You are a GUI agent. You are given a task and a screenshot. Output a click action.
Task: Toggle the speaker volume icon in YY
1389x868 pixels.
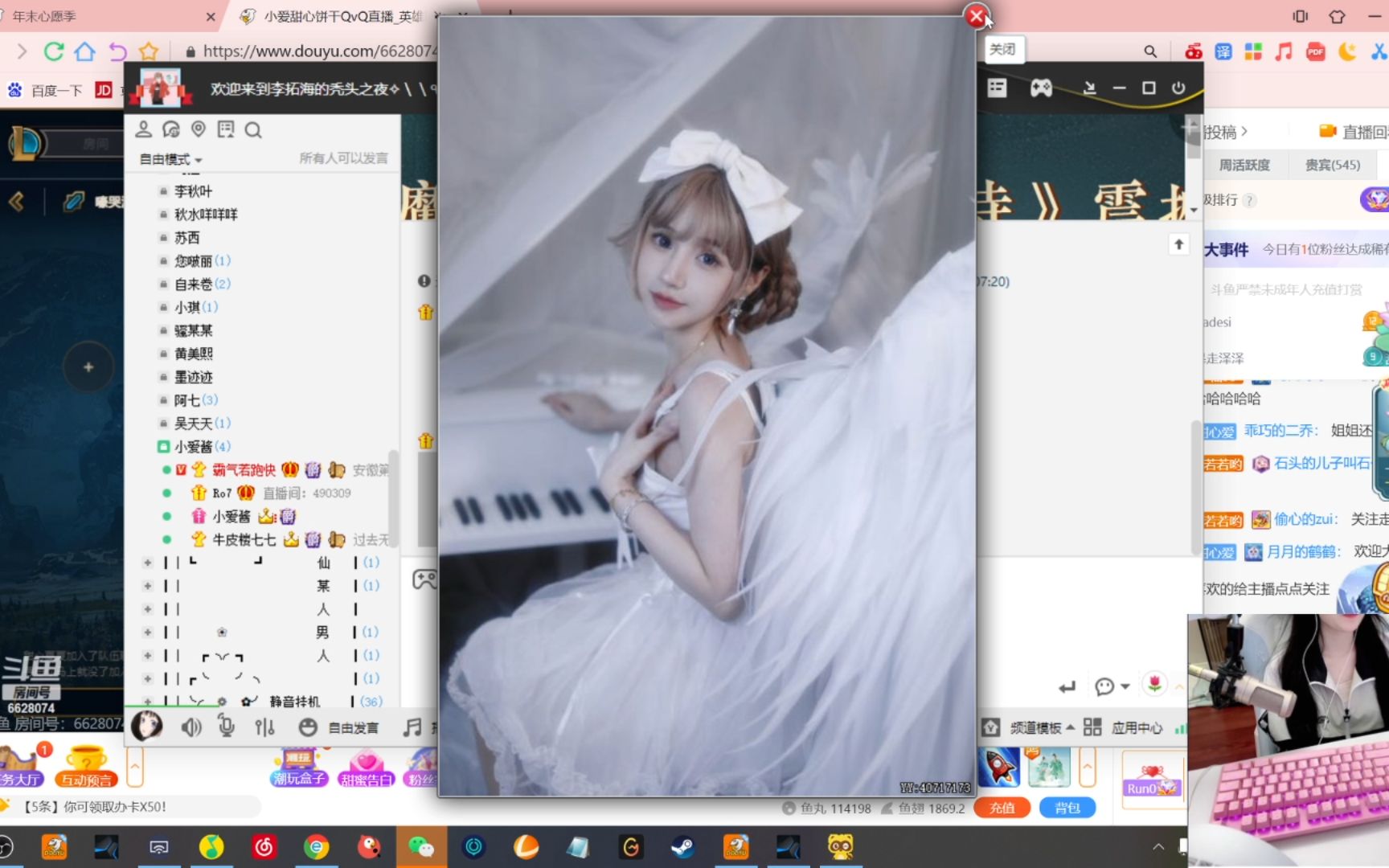coord(191,727)
